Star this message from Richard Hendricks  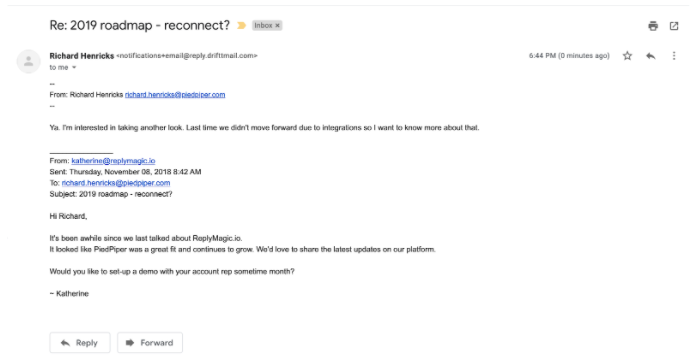[627, 56]
